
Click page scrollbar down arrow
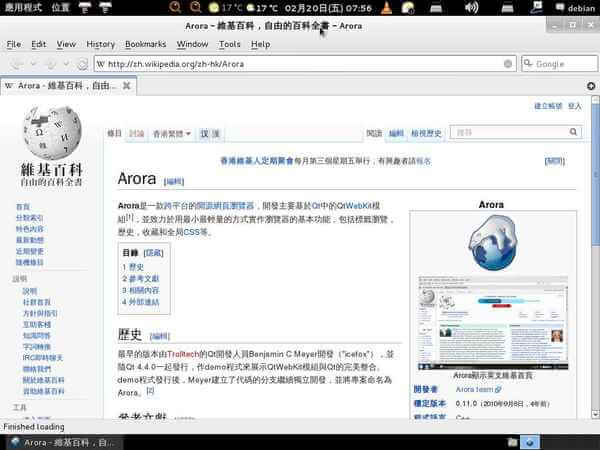coord(595,414)
